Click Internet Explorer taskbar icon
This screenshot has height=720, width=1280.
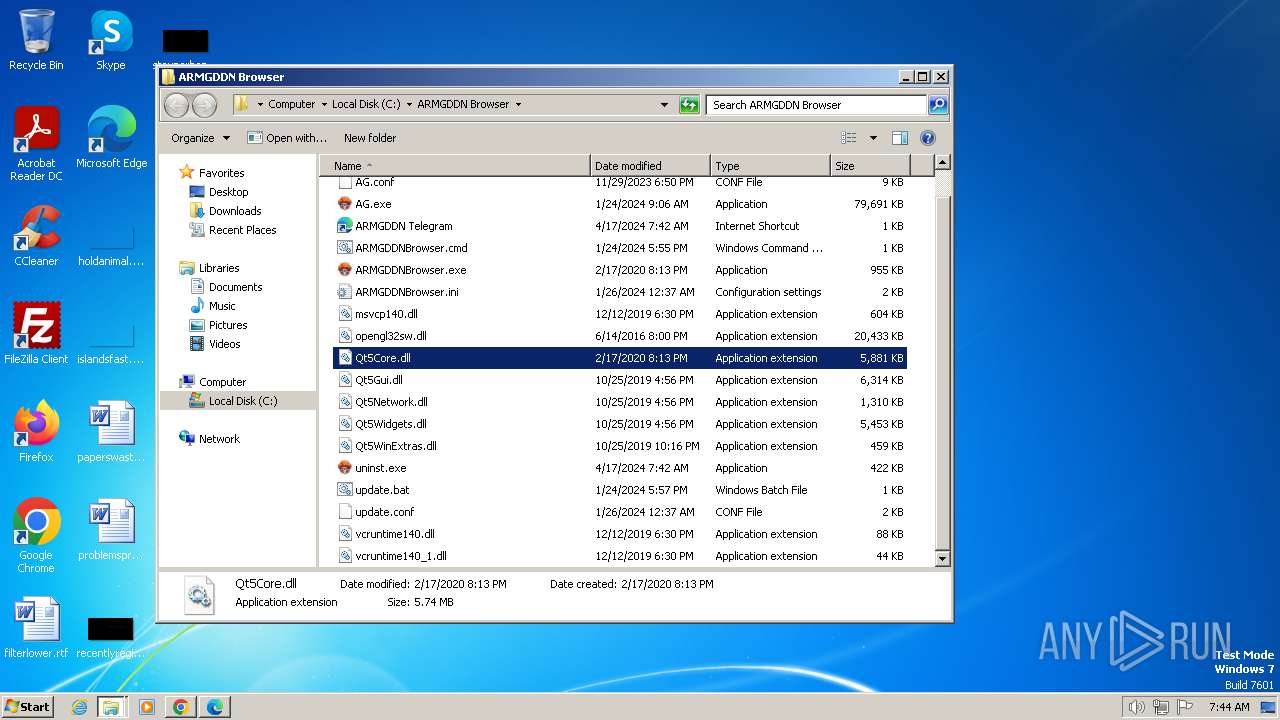coord(80,707)
